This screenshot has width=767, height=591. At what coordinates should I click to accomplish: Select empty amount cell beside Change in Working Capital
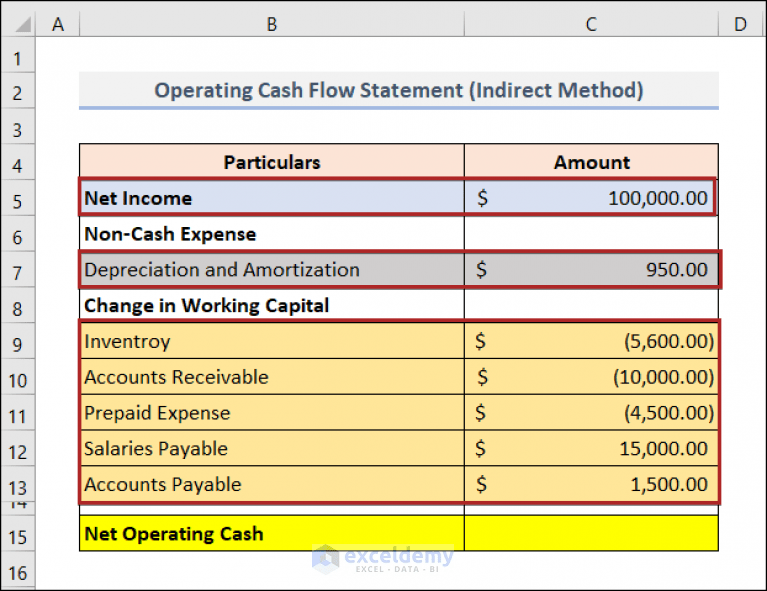[591, 305]
